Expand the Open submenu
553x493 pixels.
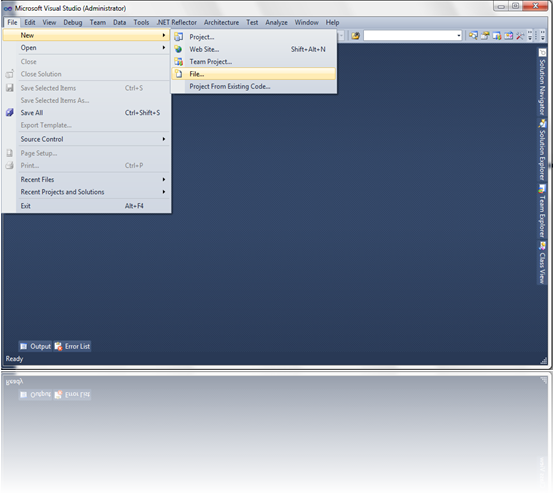pos(86,48)
